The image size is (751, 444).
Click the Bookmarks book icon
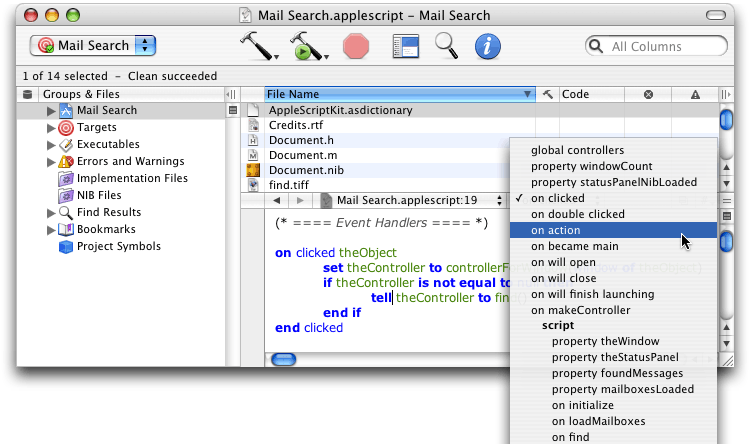point(66,229)
